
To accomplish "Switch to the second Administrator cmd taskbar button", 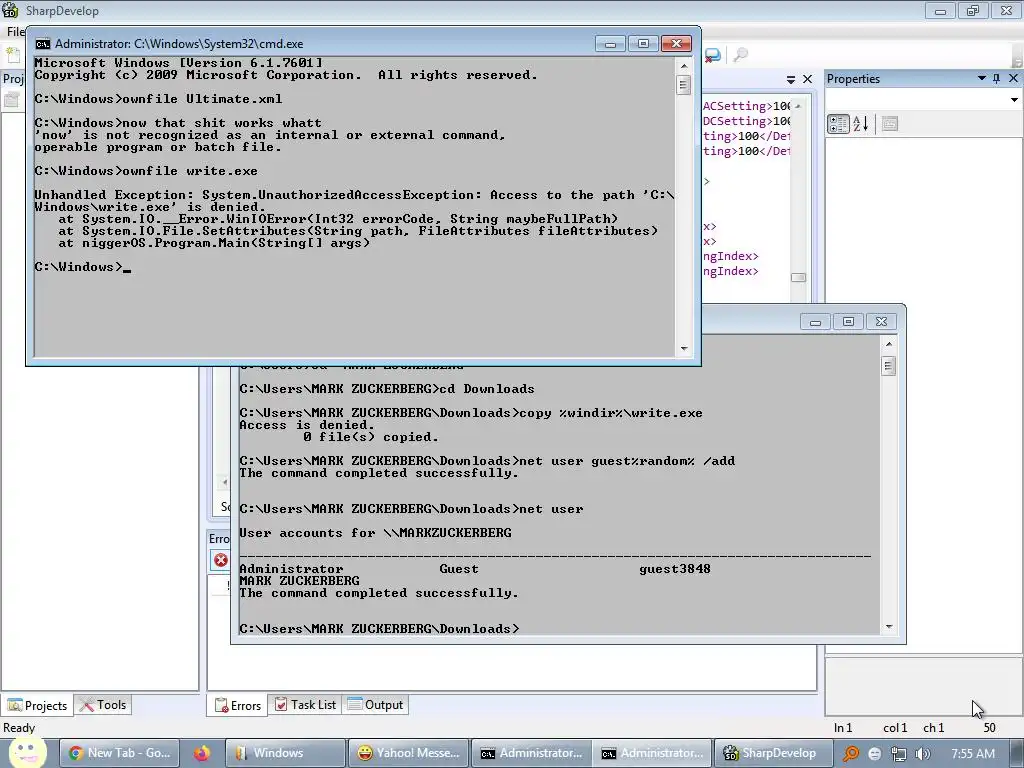I will tap(652, 753).
